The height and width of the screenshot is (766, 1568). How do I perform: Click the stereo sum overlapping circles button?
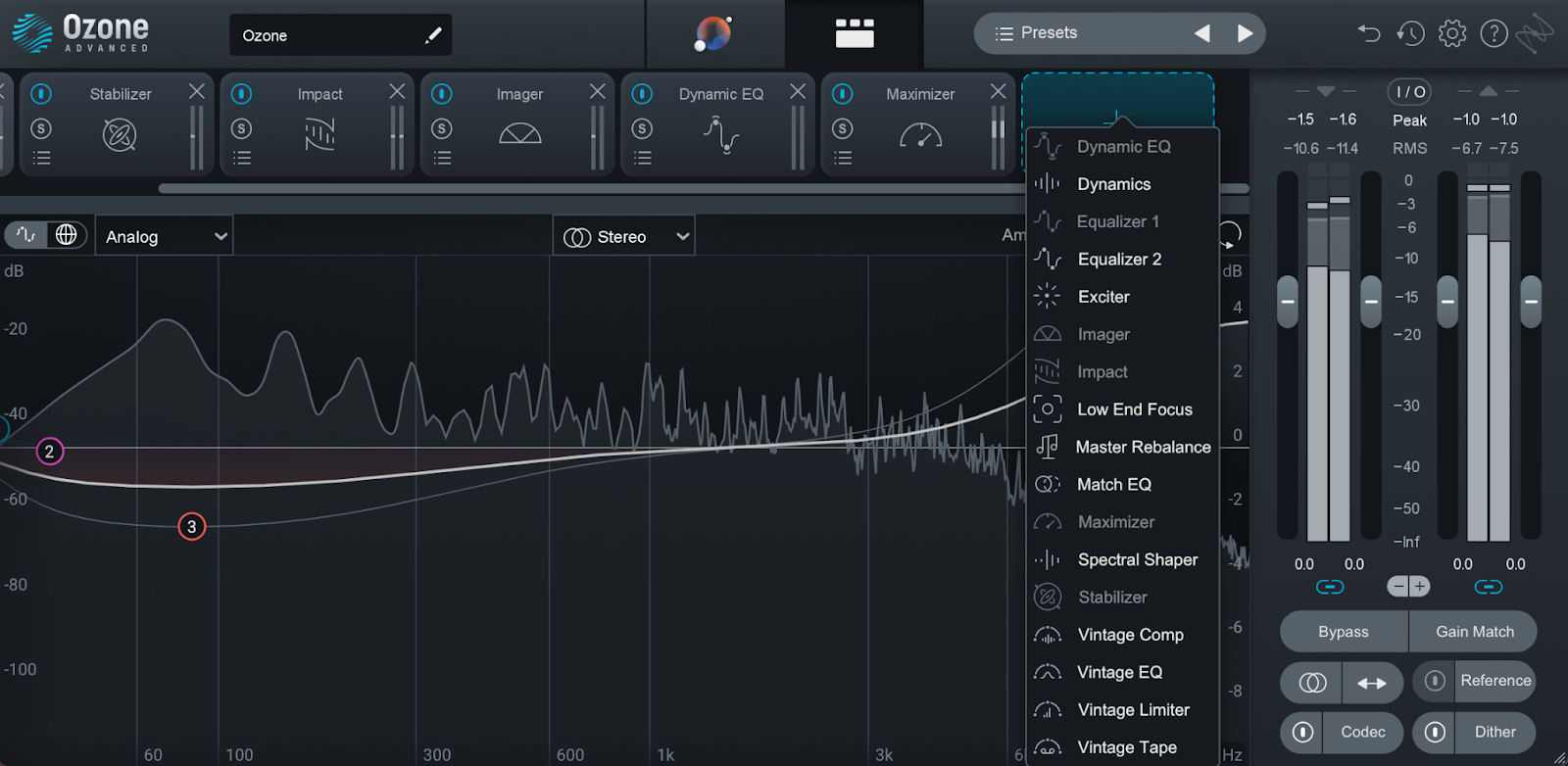[1311, 683]
